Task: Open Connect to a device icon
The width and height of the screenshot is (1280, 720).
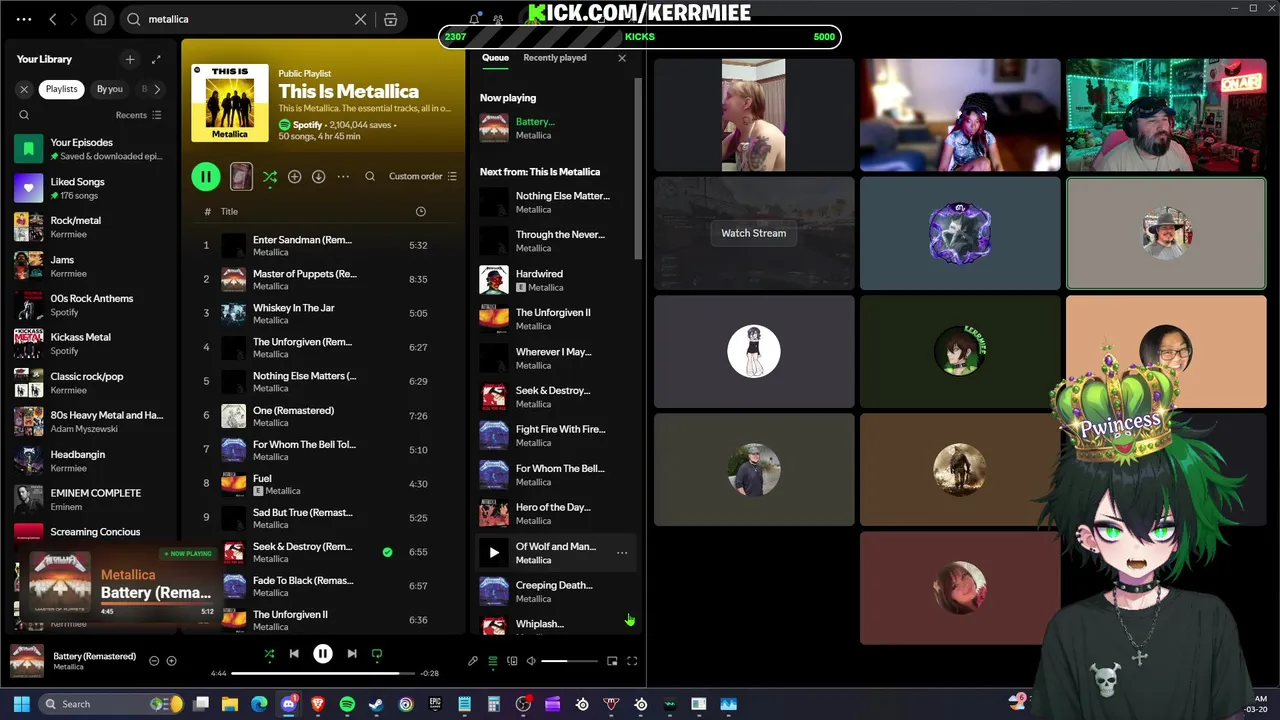Action: [x=512, y=661]
